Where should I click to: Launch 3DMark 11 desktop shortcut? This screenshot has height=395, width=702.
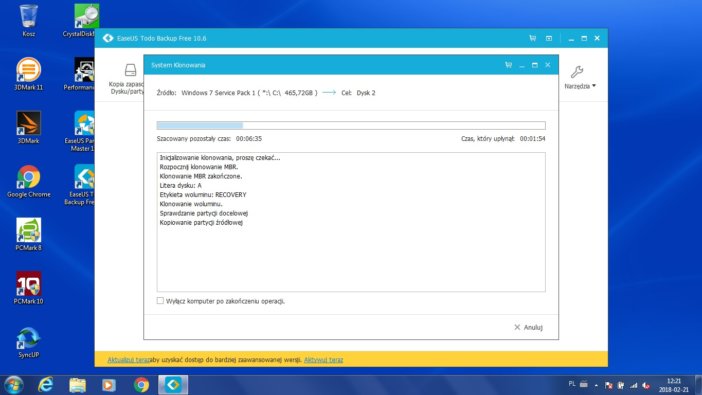pyautogui.click(x=28, y=74)
